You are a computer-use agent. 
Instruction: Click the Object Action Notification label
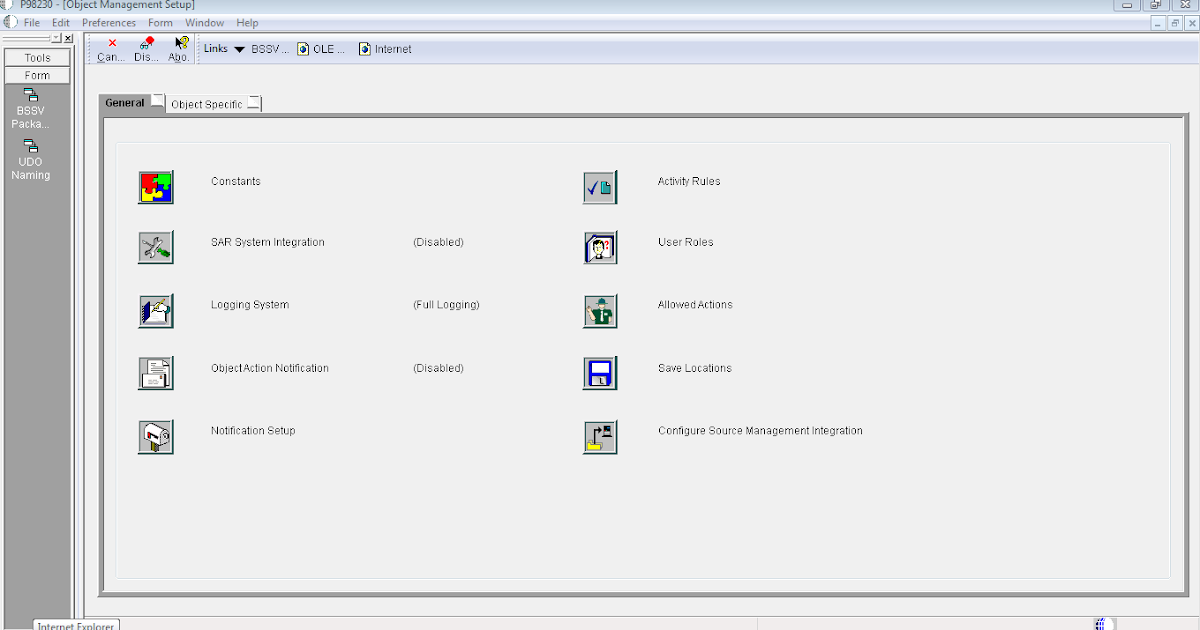pos(270,368)
